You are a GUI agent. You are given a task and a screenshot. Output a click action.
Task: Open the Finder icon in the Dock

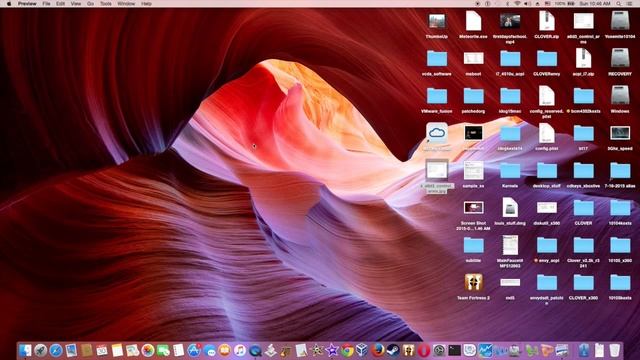[25, 350]
